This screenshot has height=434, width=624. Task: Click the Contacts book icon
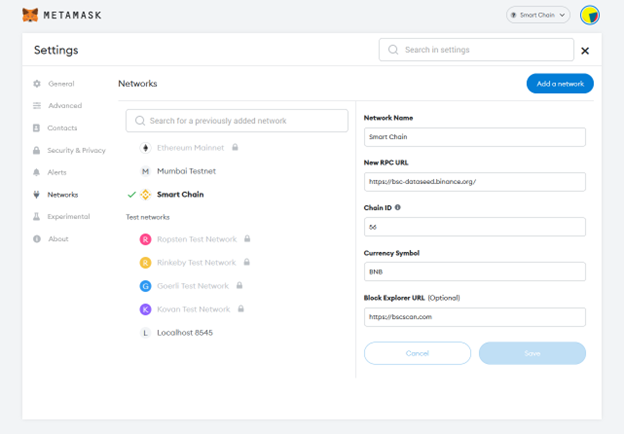[36, 128]
